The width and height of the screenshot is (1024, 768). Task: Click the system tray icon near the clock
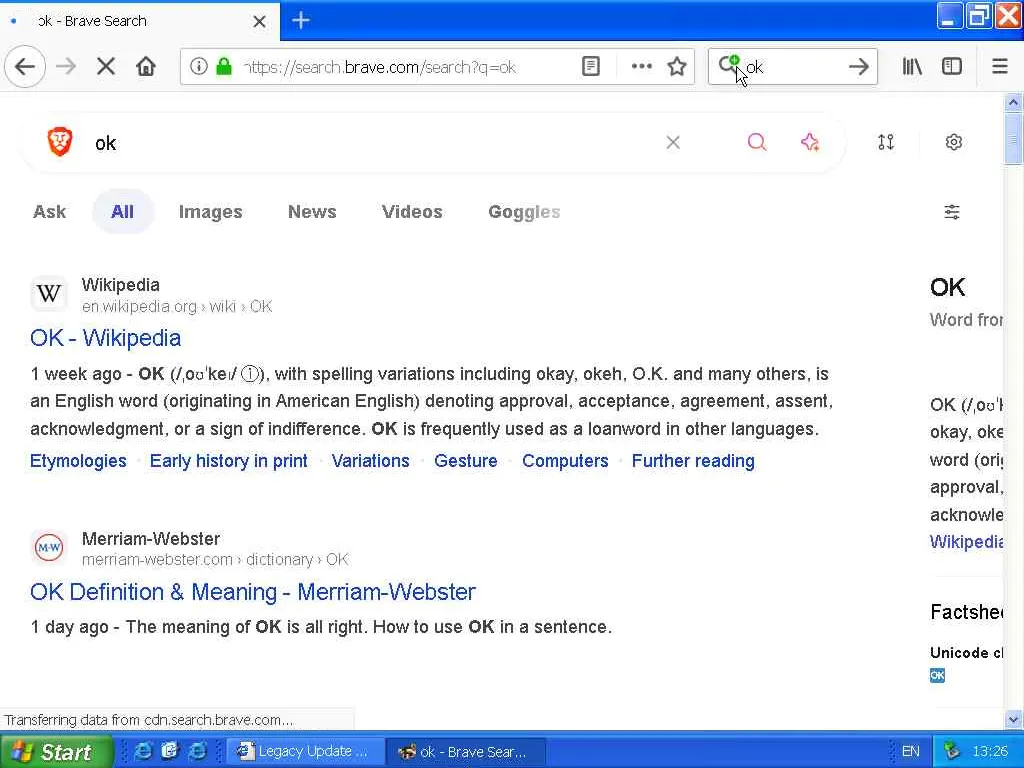[952, 752]
